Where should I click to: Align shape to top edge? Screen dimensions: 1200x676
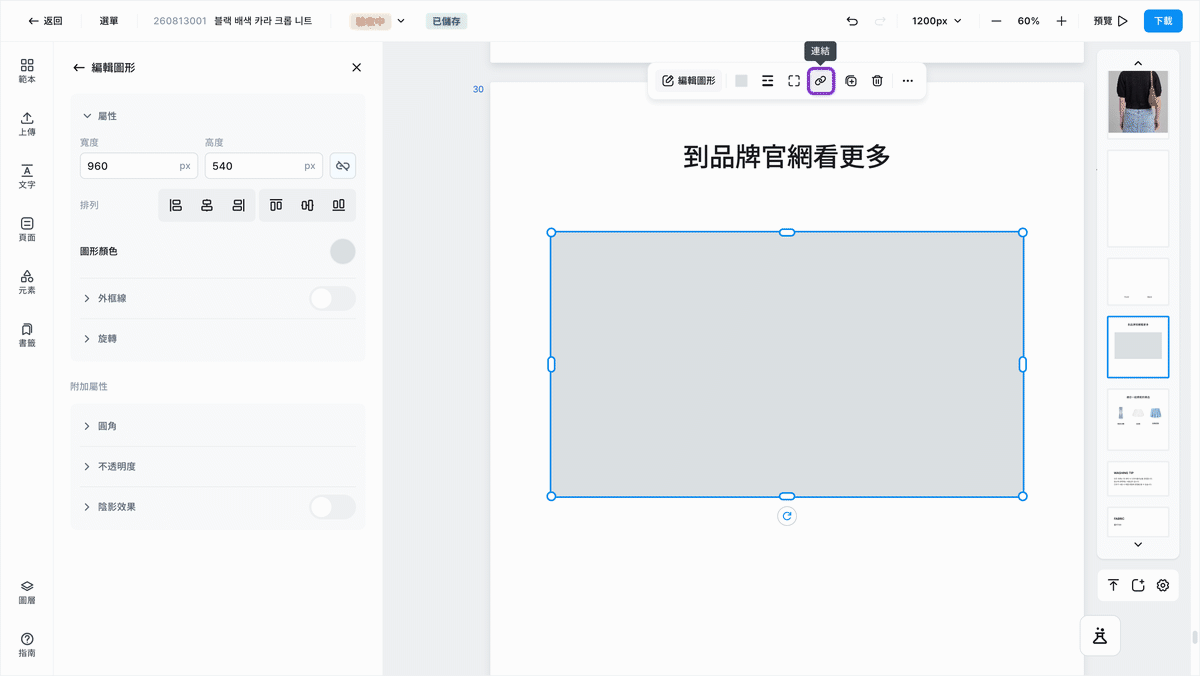pyautogui.click(x=276, y=205)
